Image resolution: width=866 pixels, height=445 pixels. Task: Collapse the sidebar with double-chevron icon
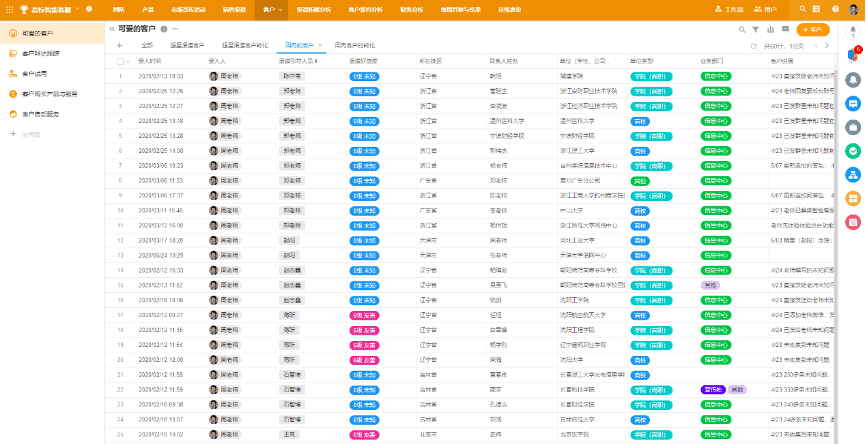(112, 29)
